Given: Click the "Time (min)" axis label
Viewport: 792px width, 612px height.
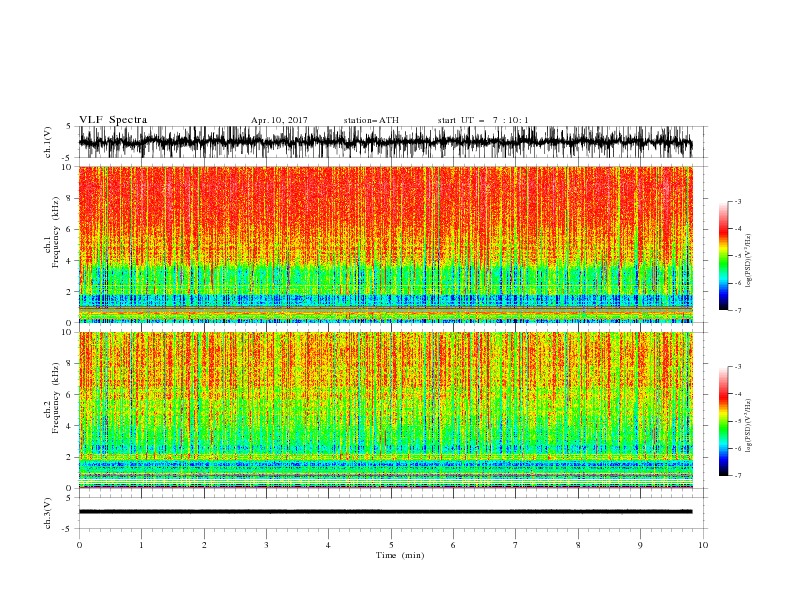Looking at the screenshot, I should (400, 555).
